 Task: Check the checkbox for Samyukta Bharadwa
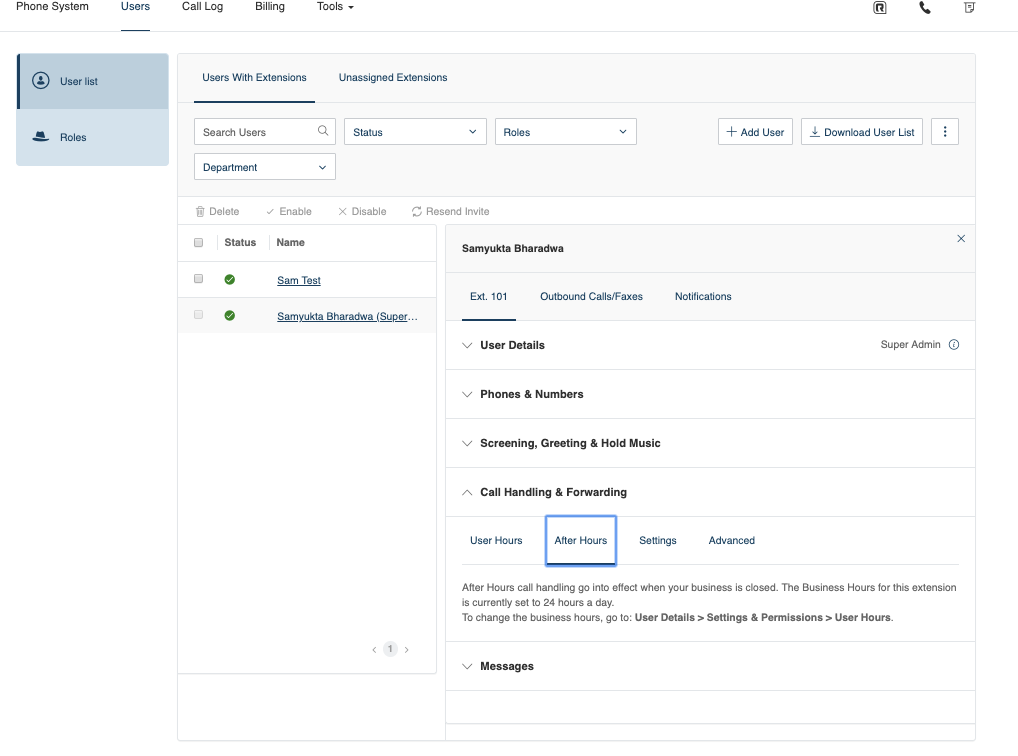click(197, 313)
